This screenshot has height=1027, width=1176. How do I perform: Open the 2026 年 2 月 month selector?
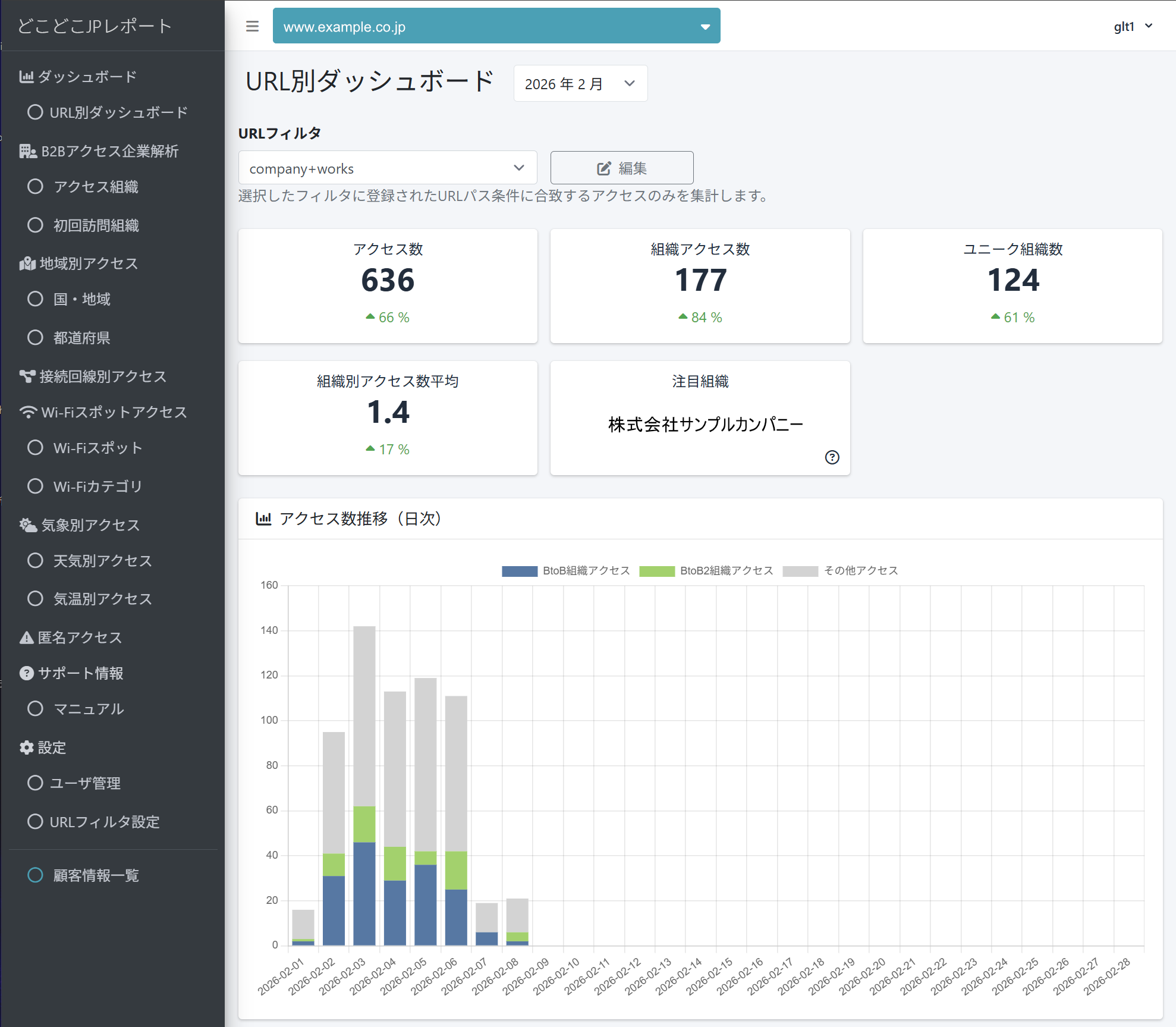click(580, 84)
